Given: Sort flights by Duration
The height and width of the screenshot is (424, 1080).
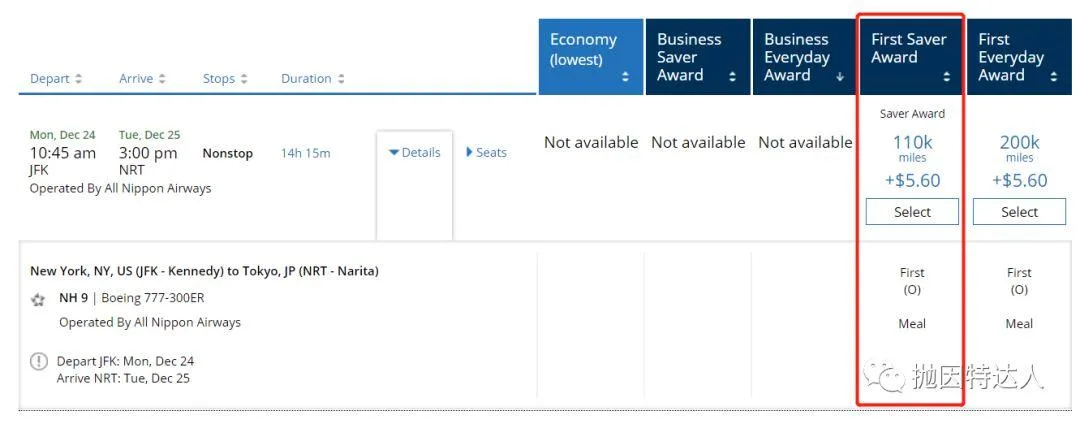Looking at the screenshot, I should (x=313, y=78).
